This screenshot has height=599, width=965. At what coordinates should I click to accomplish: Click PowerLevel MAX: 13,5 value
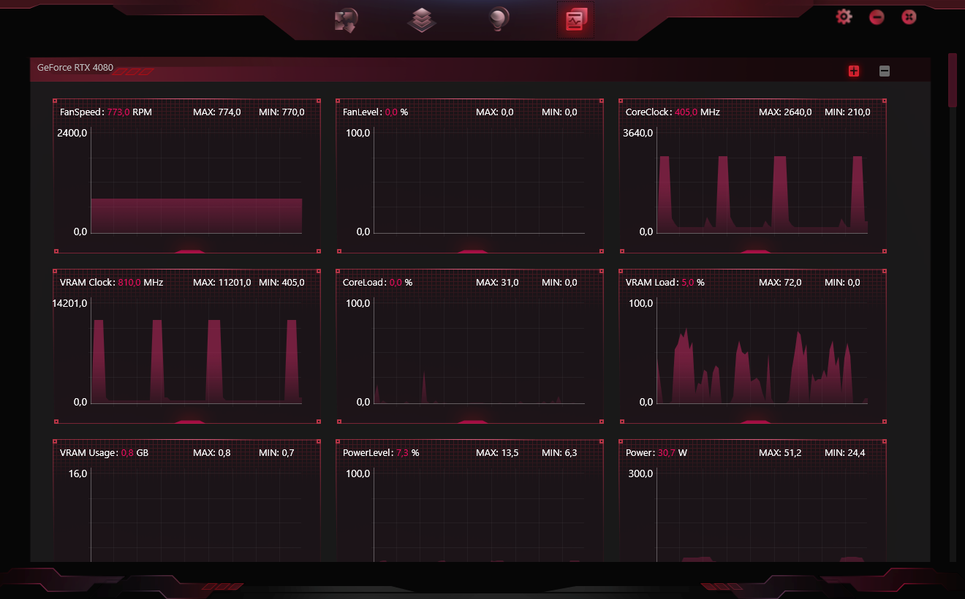pyautogui.click(x=497, y=453)
